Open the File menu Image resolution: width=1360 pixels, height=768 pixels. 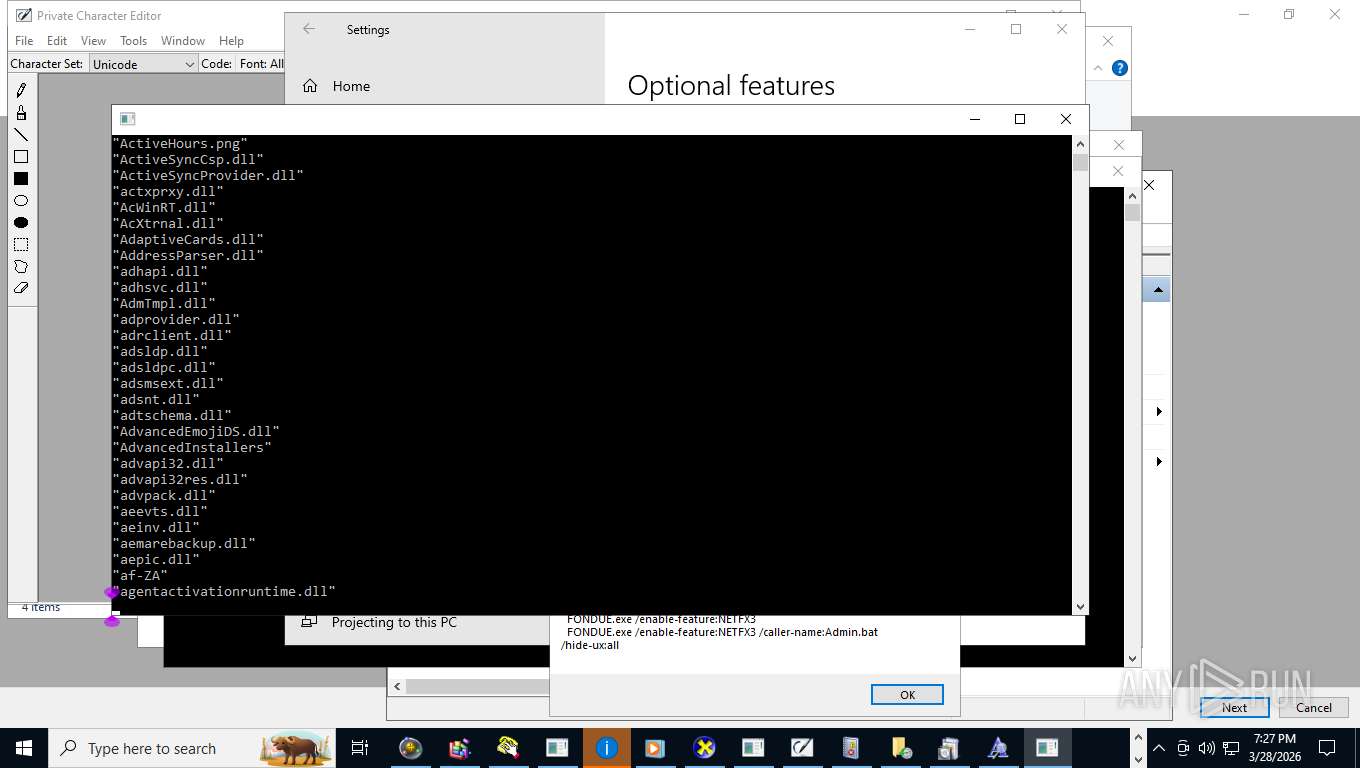click(x=24, y=41)
